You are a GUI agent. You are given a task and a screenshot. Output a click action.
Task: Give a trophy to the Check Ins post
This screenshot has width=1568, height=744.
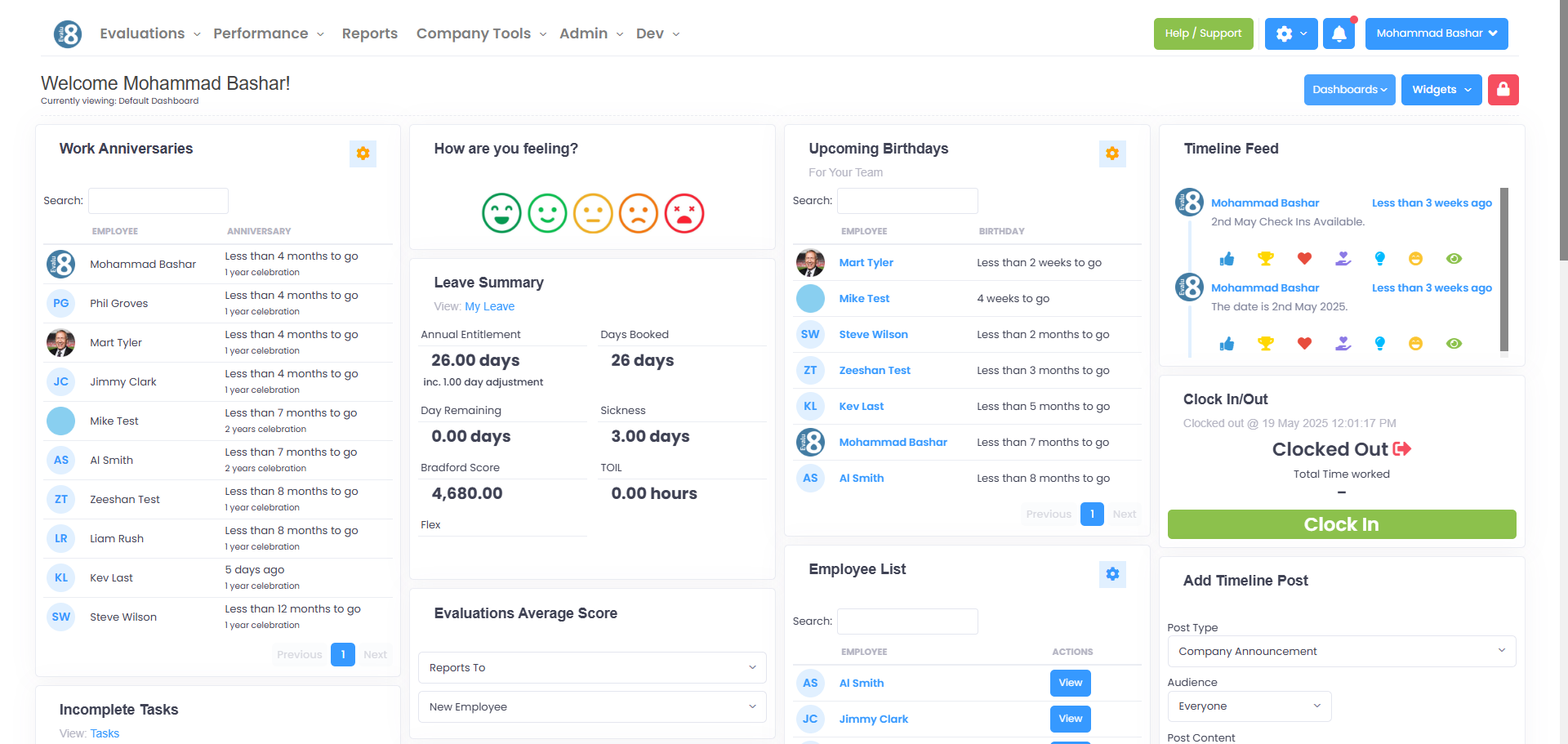[x=1266, y=259]
